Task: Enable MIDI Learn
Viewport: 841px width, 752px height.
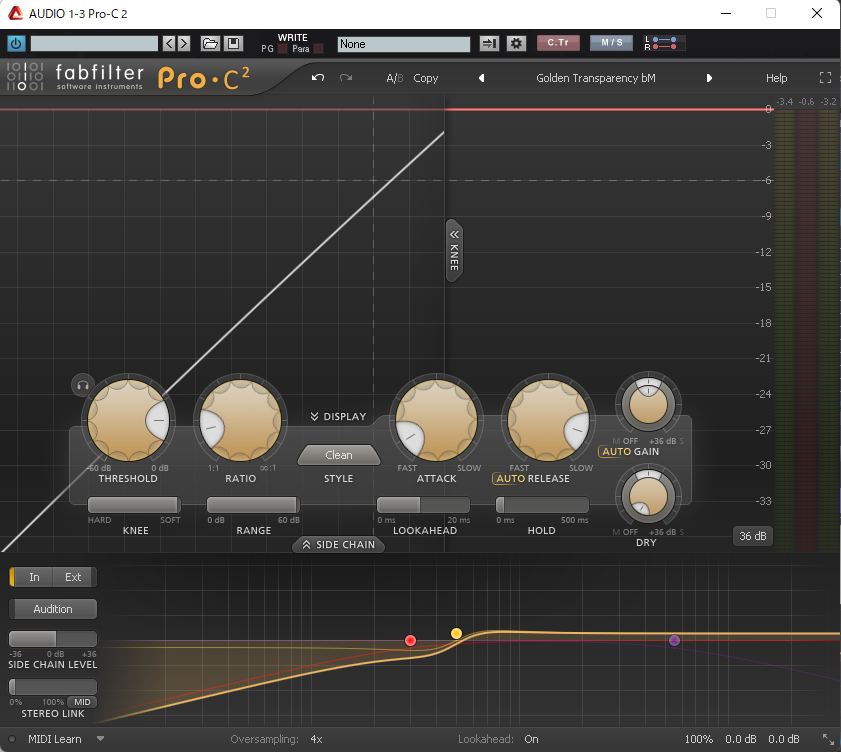Action: [x=54, y=739]
